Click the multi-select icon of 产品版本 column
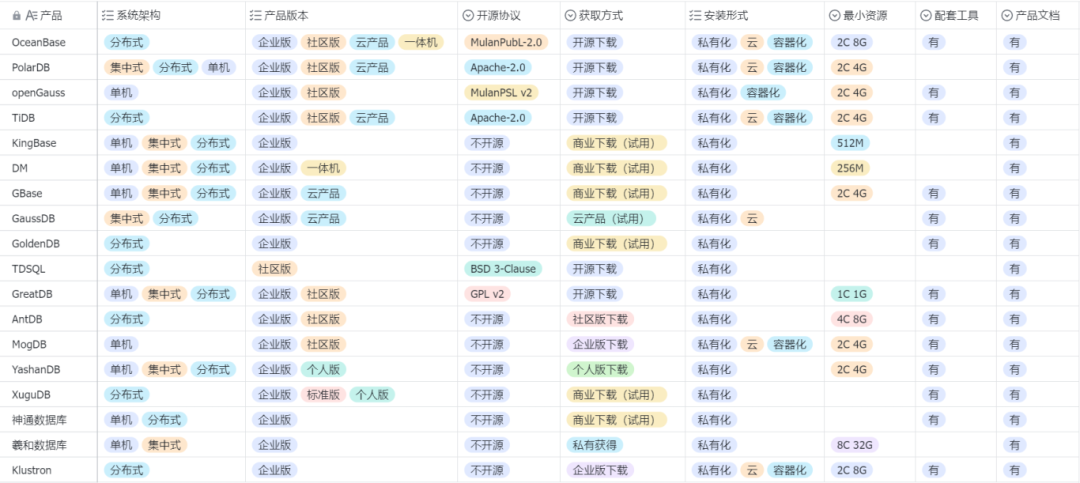 pos(256,15)
